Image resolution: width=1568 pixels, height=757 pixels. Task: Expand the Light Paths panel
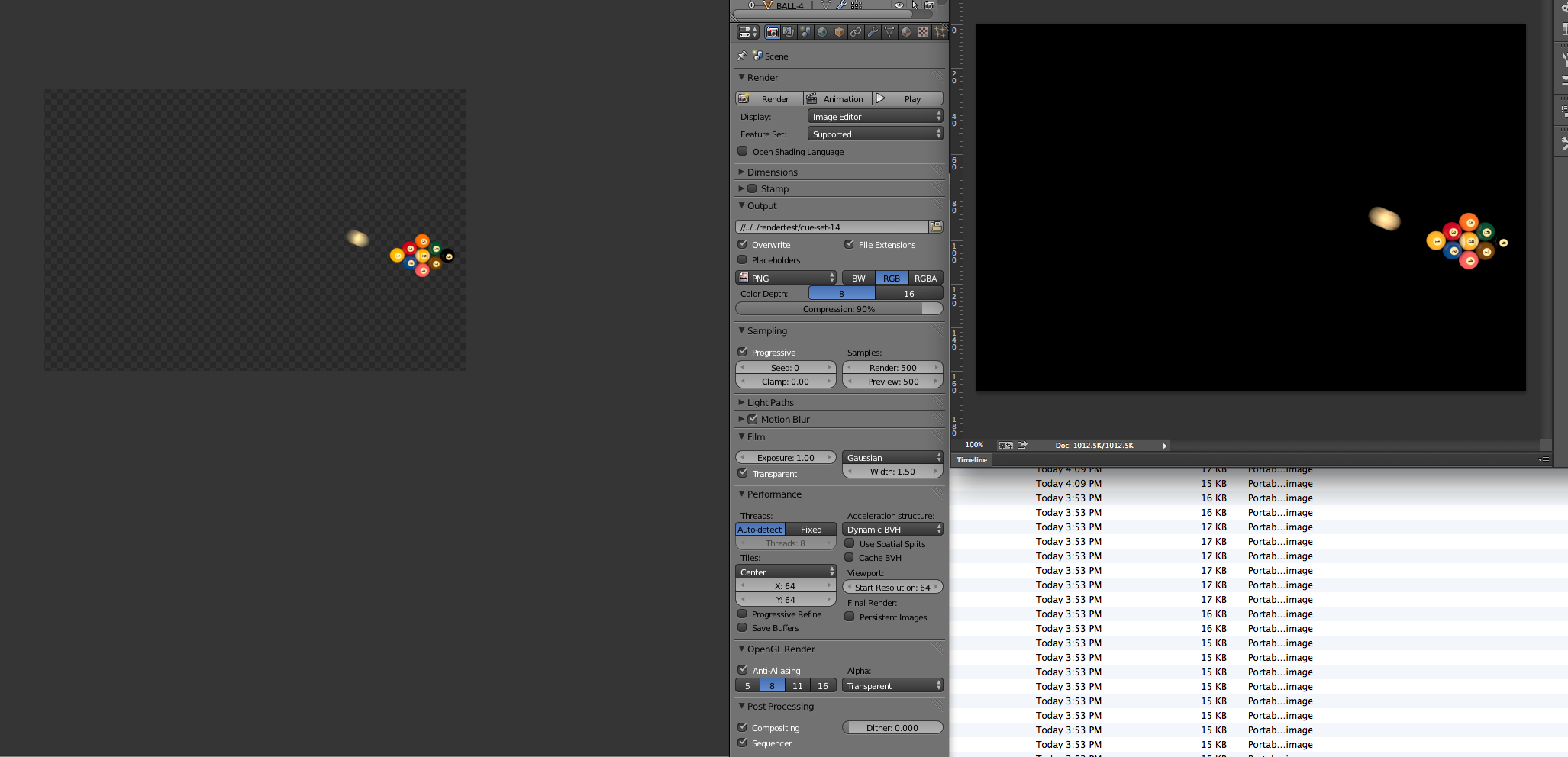(x=770, y=403)
